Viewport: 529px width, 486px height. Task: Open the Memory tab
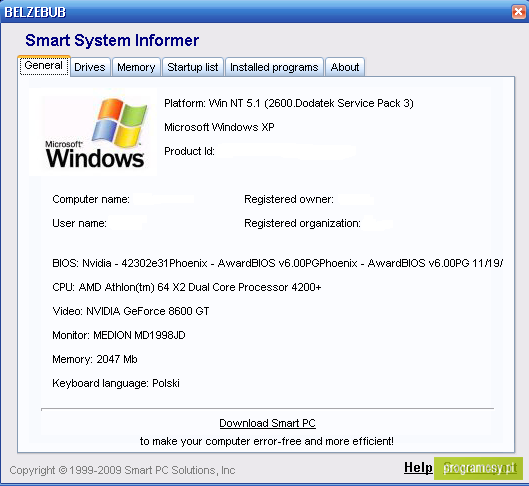point(136,67)
